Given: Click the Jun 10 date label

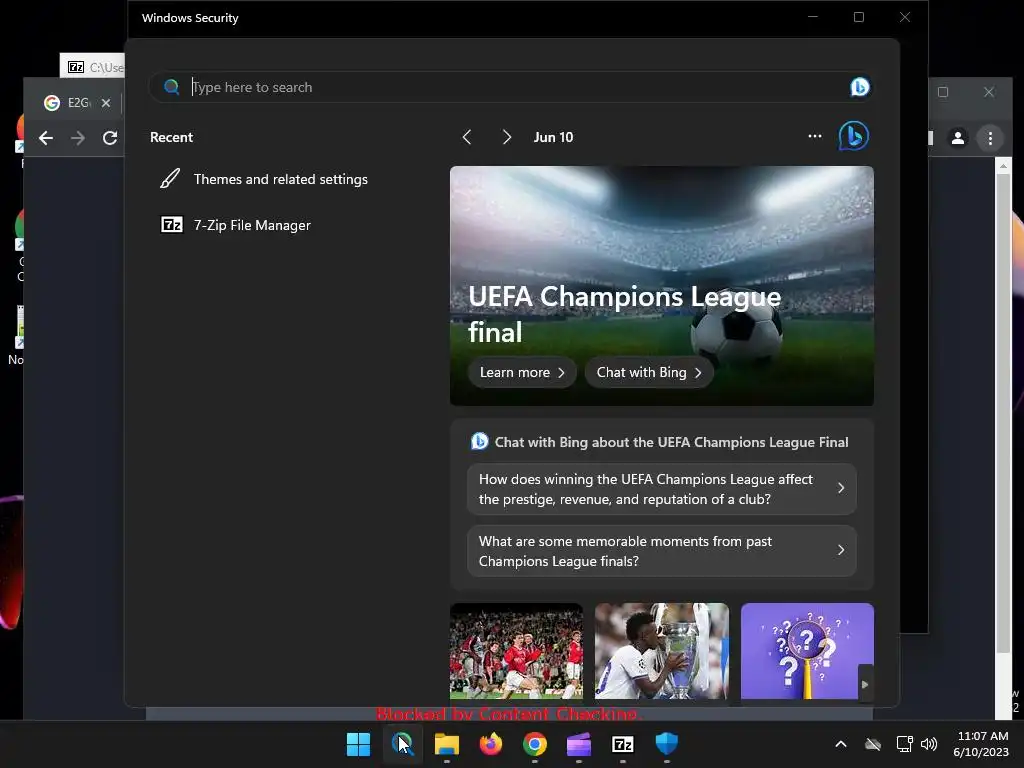Looking at the screenshot, I should coord(553,137).
